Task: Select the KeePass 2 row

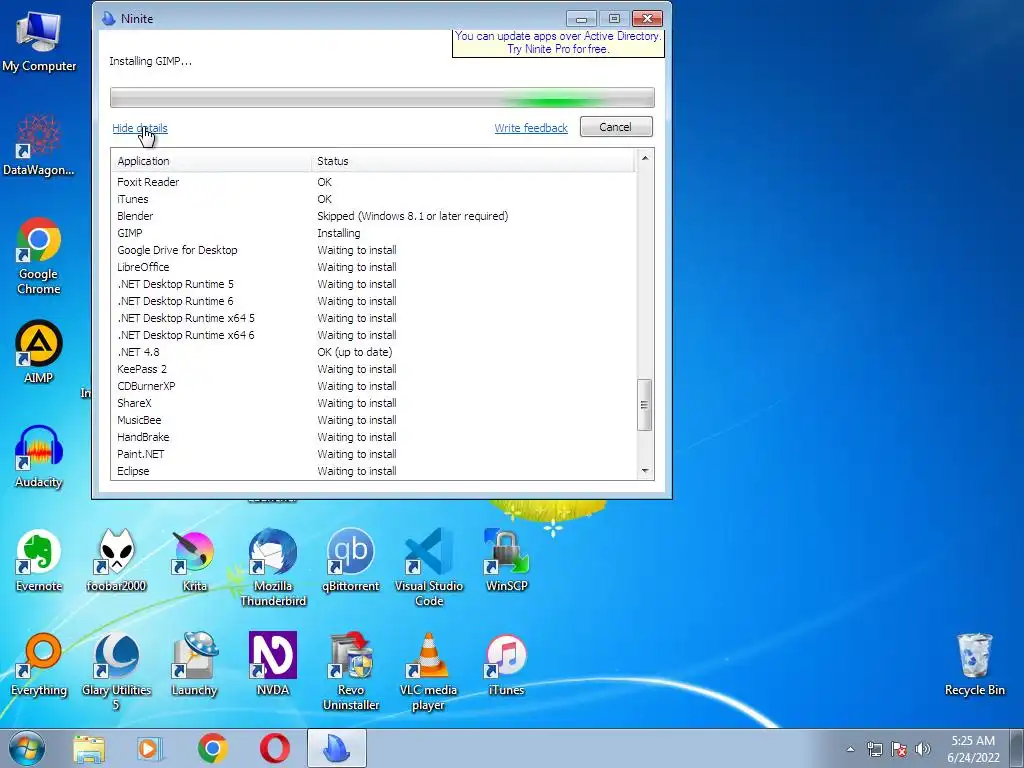Action: click(374, 369)
